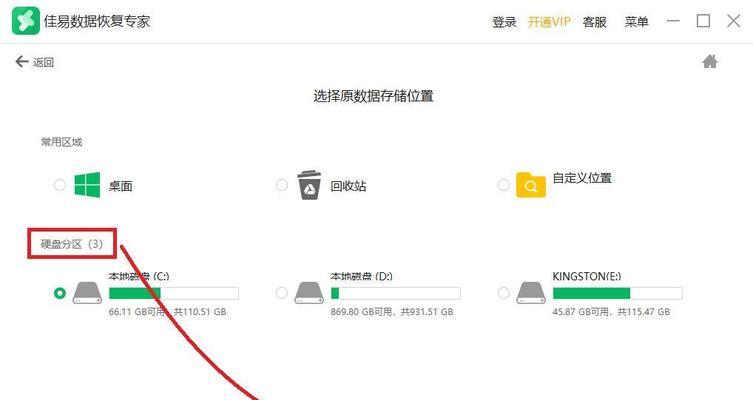The height and width of the screenshot is (400, 753).
Task: Open the 菜单 menu
Action: coord(636,22)
